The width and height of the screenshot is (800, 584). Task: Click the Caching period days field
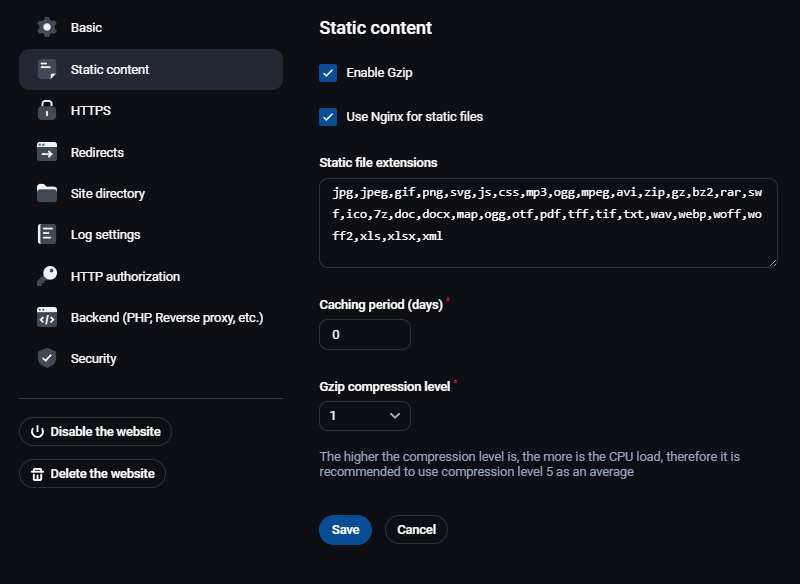point(365,335)
